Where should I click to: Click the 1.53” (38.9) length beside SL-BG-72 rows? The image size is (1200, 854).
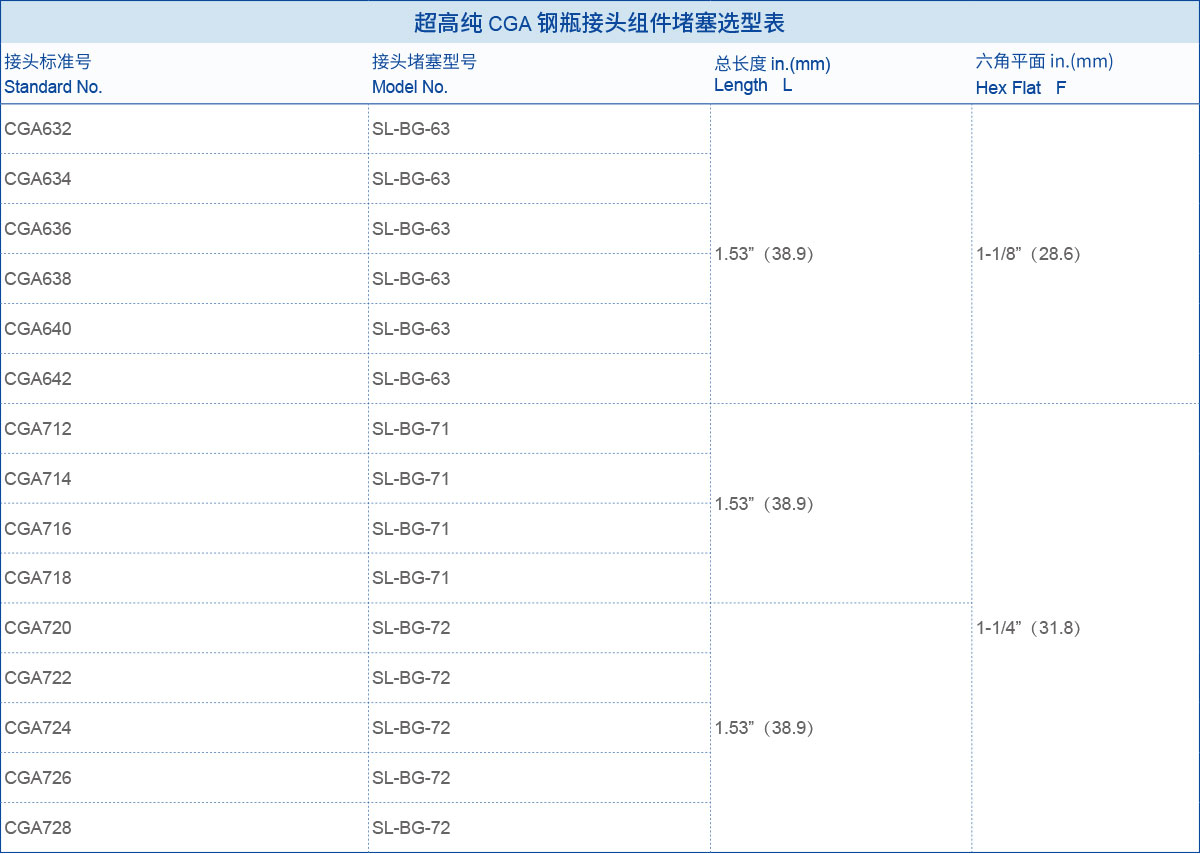point(765,728)
